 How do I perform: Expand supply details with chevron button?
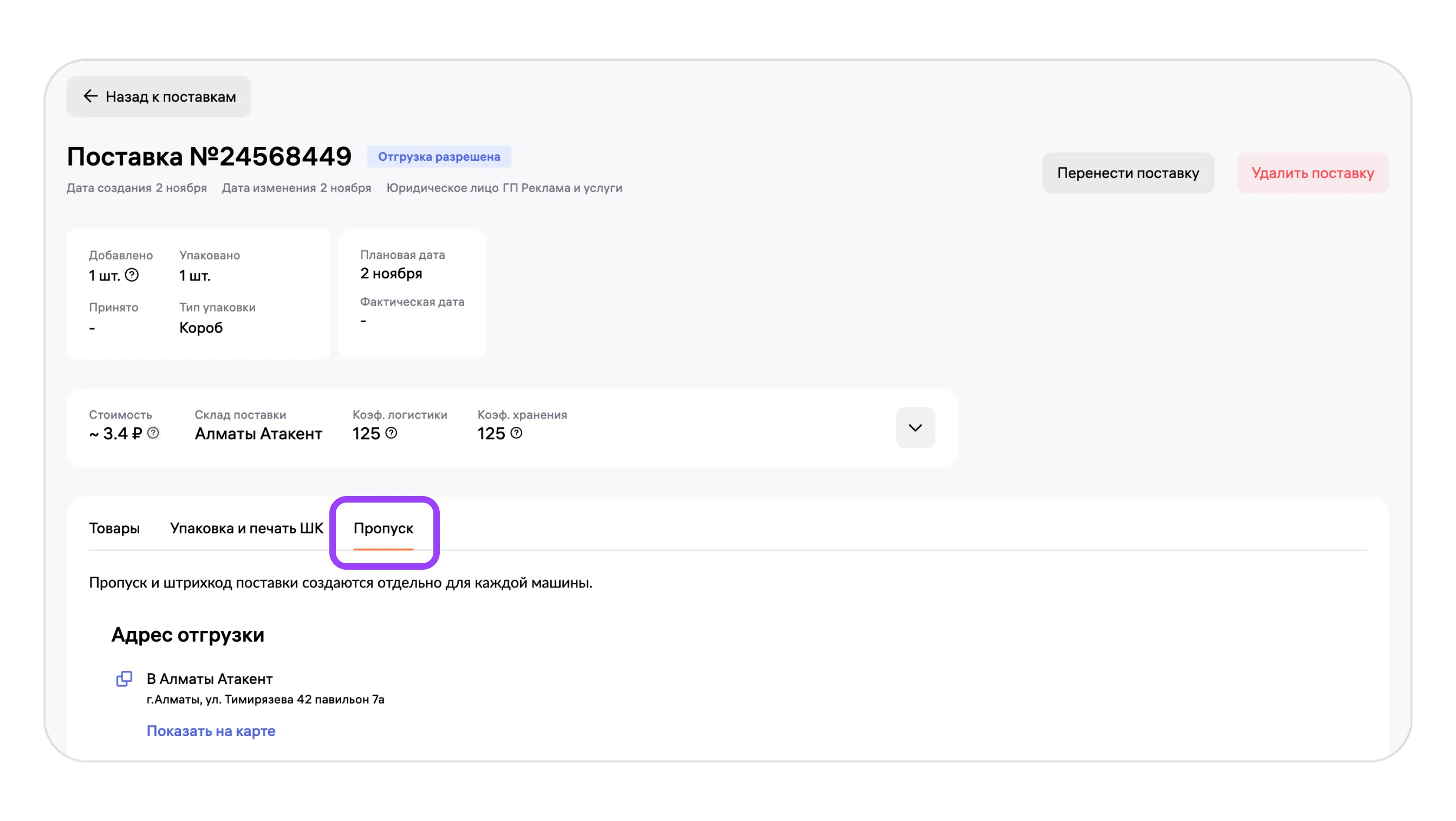click(x=914, y=428)
